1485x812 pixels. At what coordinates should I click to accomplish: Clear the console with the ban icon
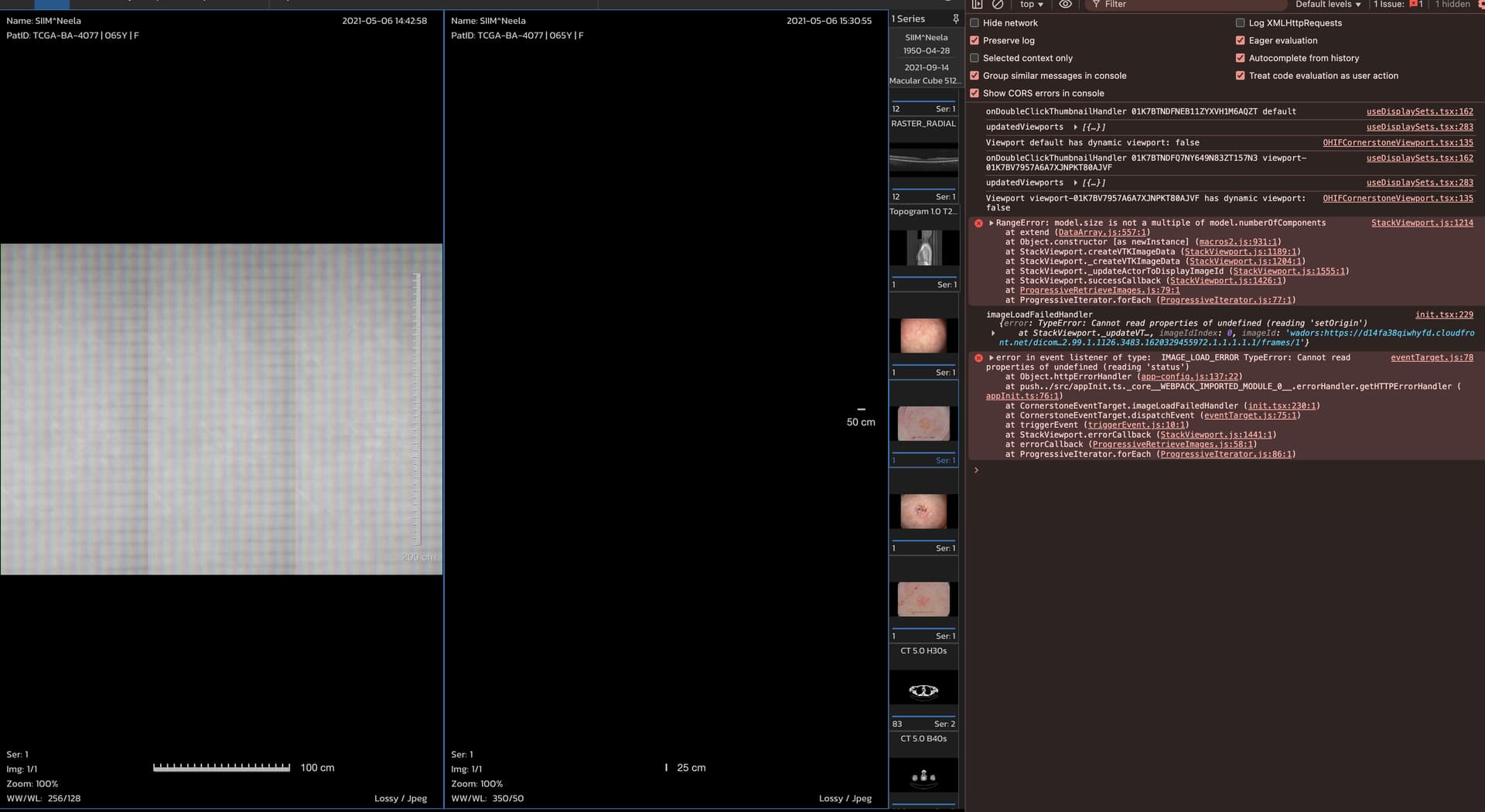(998, 5)
